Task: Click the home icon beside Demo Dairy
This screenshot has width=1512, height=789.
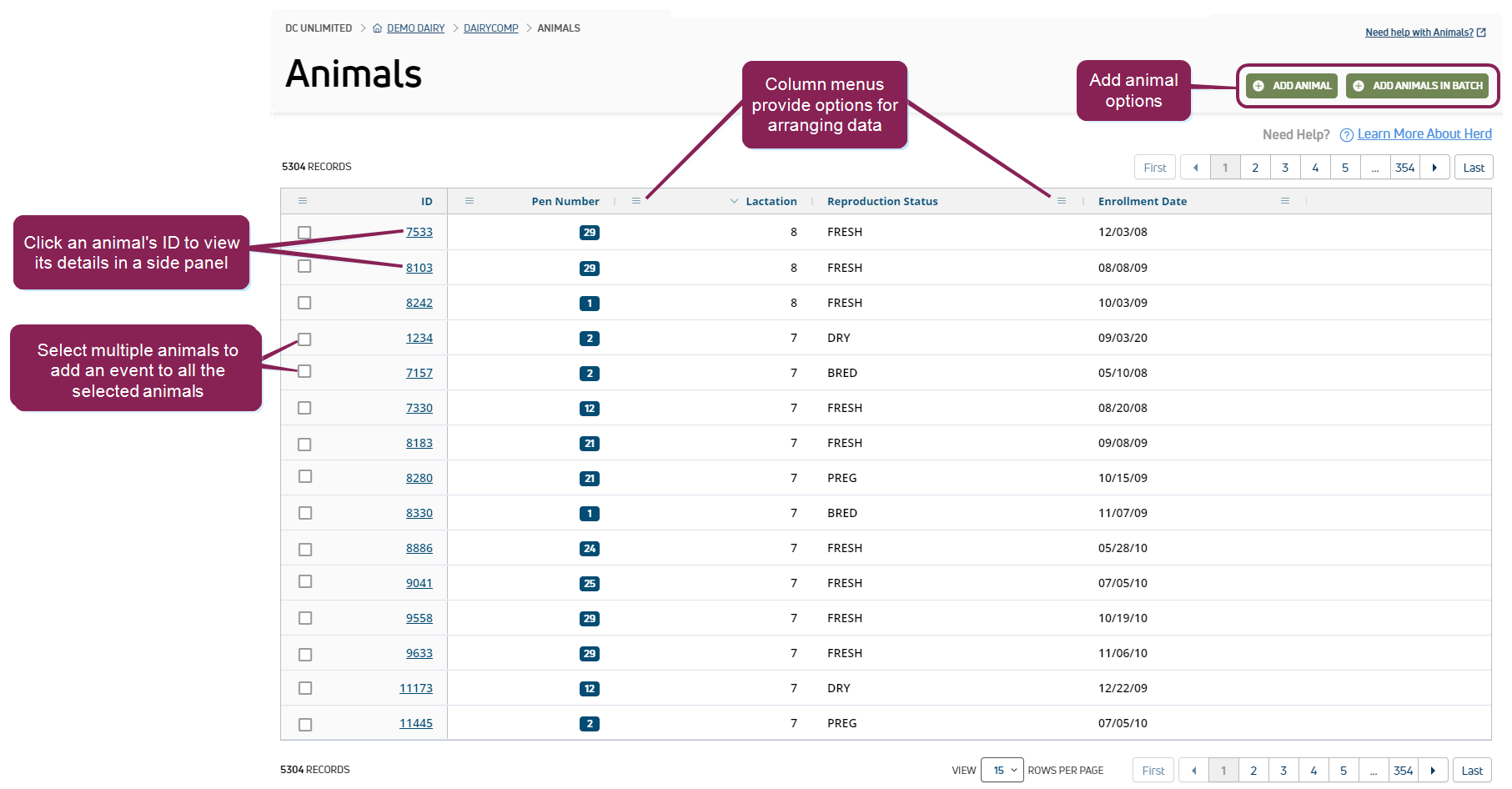Action: click(378, 28)
